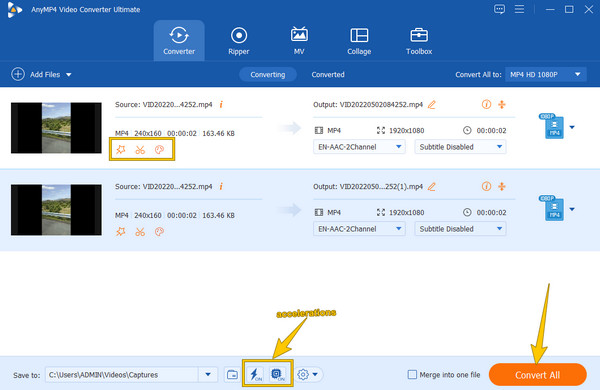Viewport: 600px width, 390px height.
Task: Click the enhance palette icon in first video row
Action: point(159,150)
